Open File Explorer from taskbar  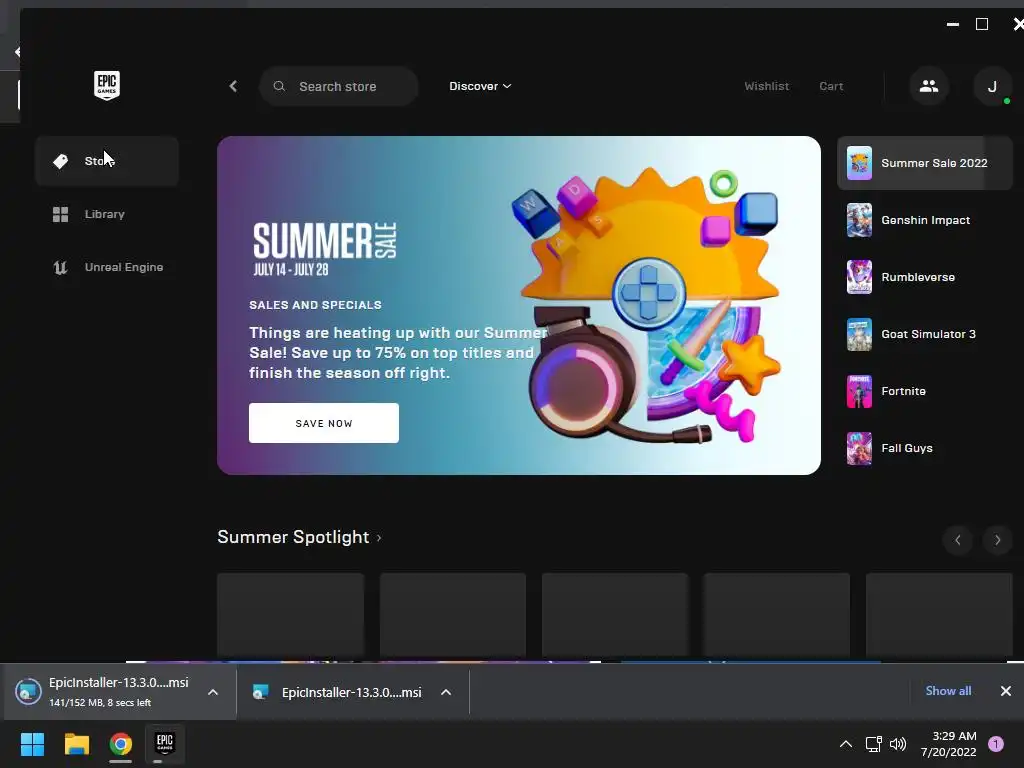76,744
